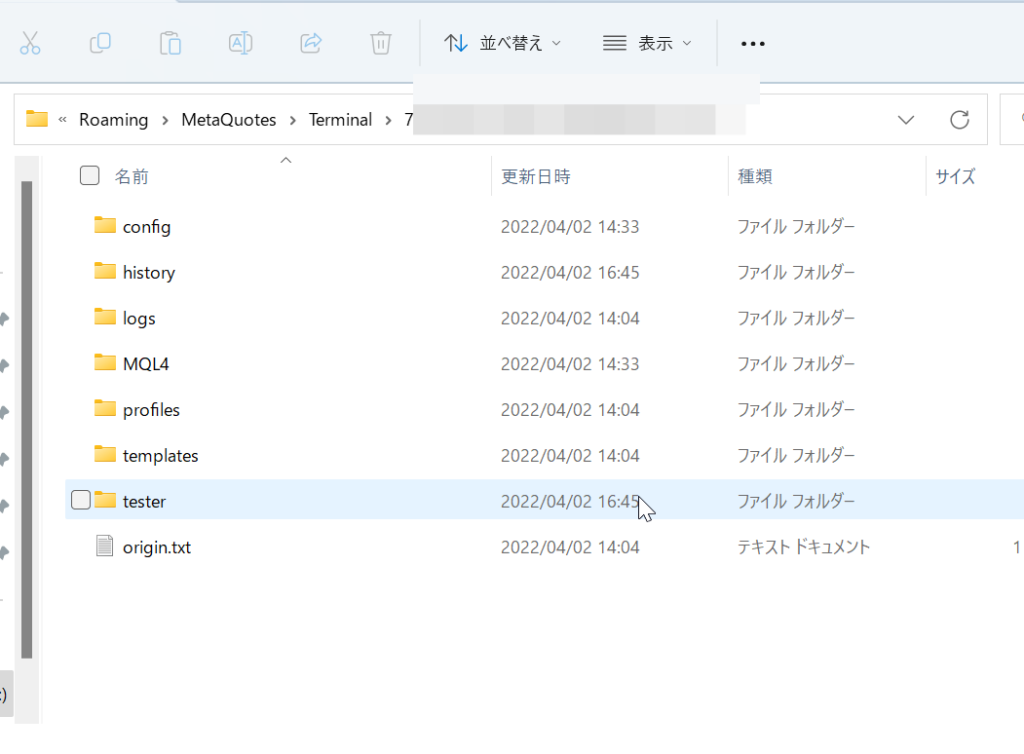Image resolution: width=1024 pixels, height=754 pixels.
Task: Sort by the 更新日時 column header
Action: 536,176
